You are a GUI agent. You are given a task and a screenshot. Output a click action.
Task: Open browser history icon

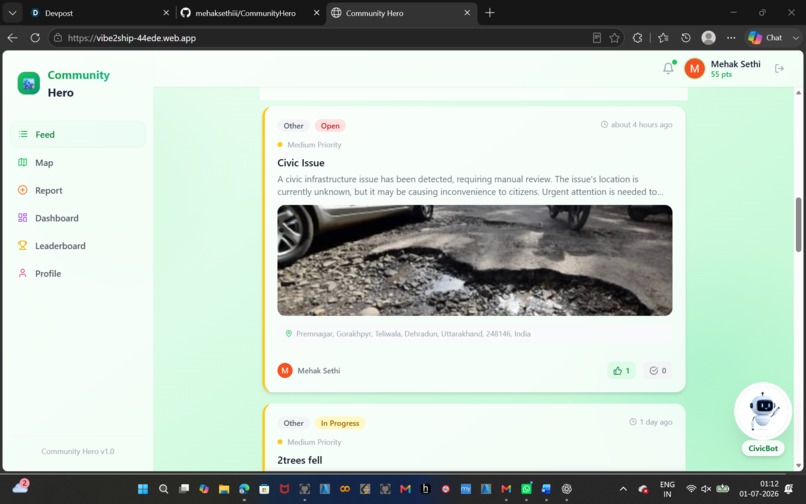(686, 38)
